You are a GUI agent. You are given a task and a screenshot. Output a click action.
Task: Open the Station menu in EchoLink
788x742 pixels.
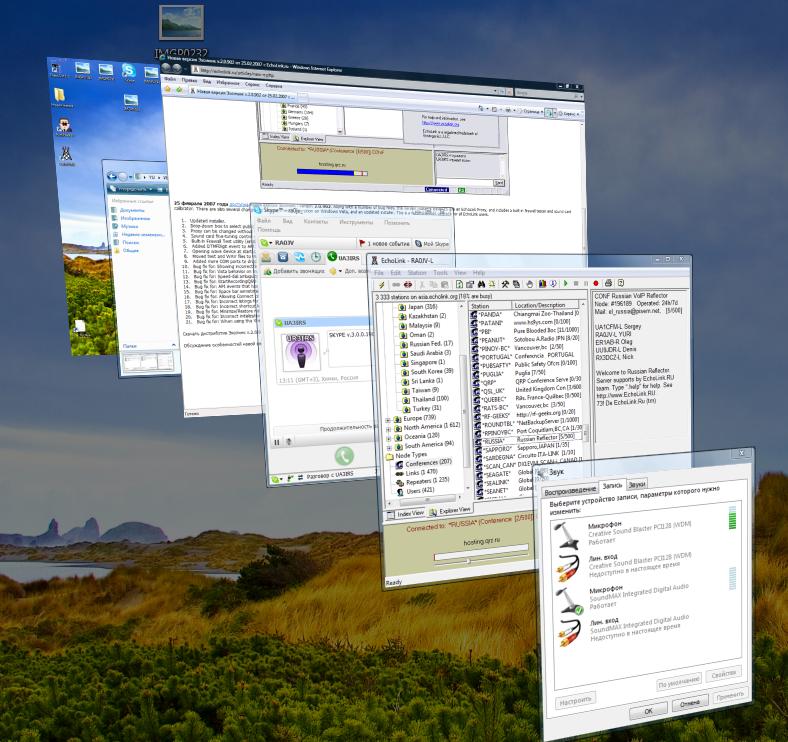417,272
